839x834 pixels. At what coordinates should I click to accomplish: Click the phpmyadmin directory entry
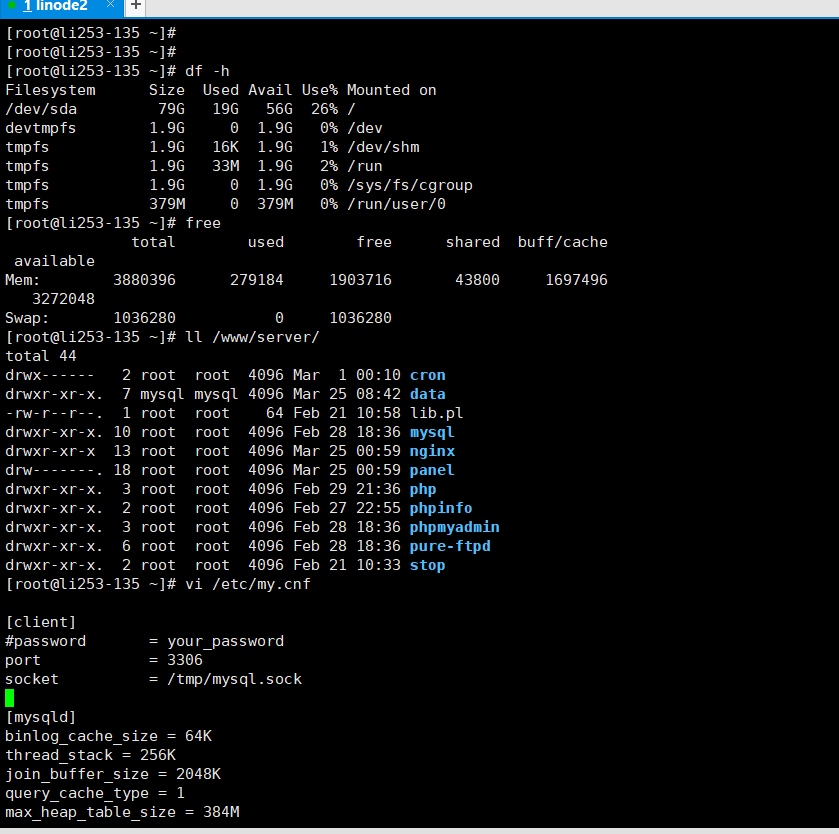click(x=454, y=527)
